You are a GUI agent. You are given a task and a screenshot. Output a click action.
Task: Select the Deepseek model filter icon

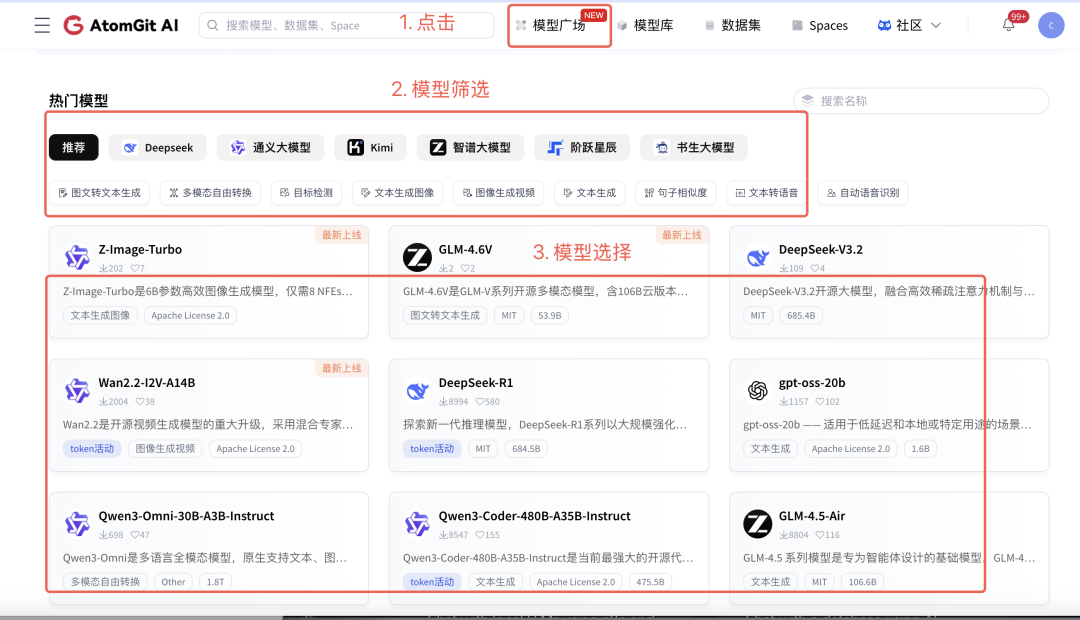(x=130, y=147)
